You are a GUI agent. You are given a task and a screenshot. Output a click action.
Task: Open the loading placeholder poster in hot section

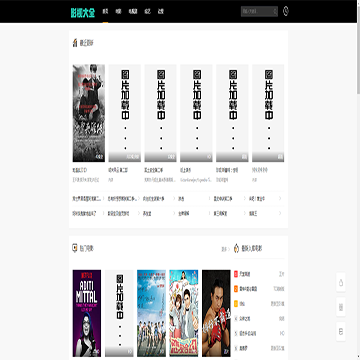(119, 313)
